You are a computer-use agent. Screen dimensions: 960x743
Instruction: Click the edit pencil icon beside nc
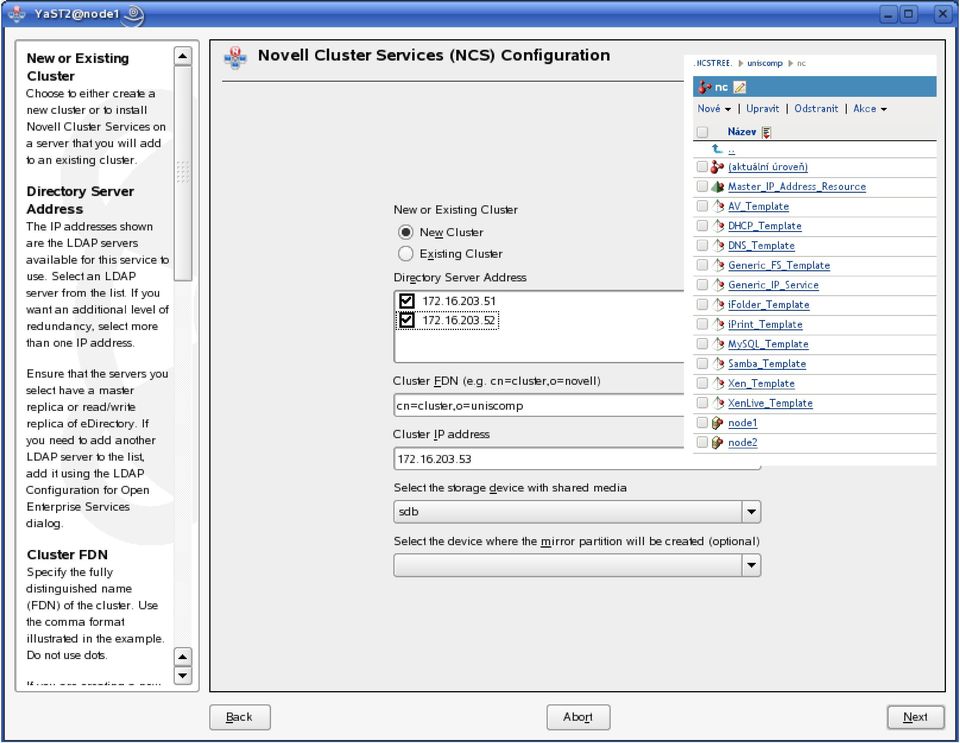(x=740, y=88)
